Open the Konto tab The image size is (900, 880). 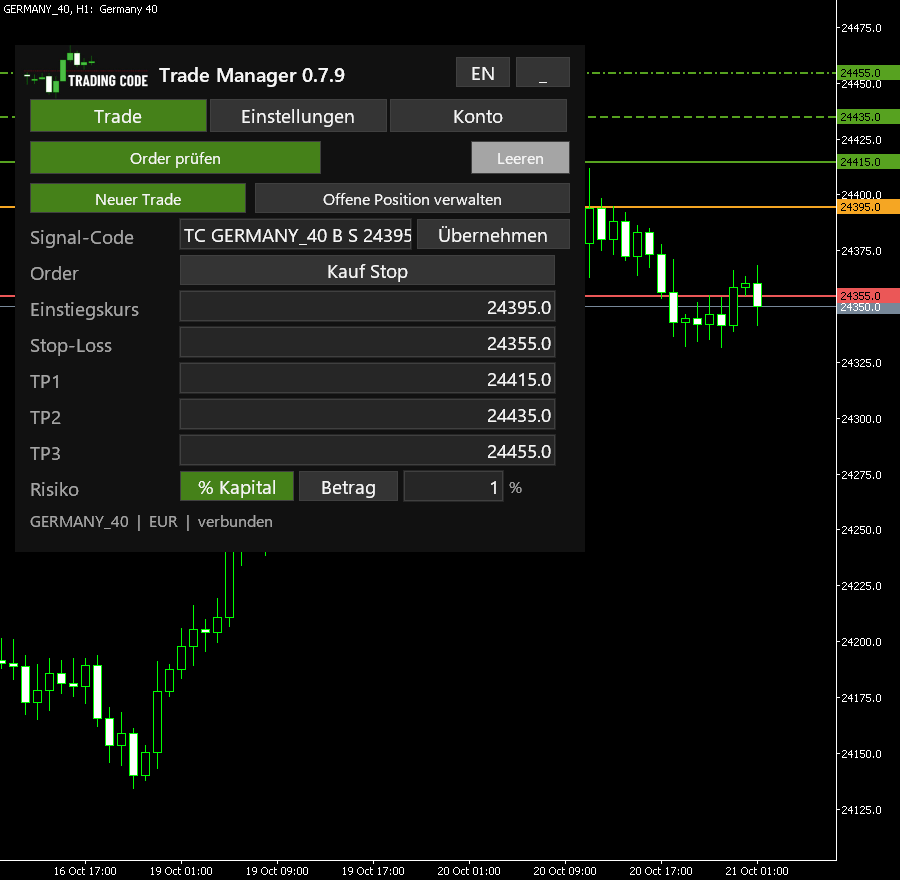(478, 116)
